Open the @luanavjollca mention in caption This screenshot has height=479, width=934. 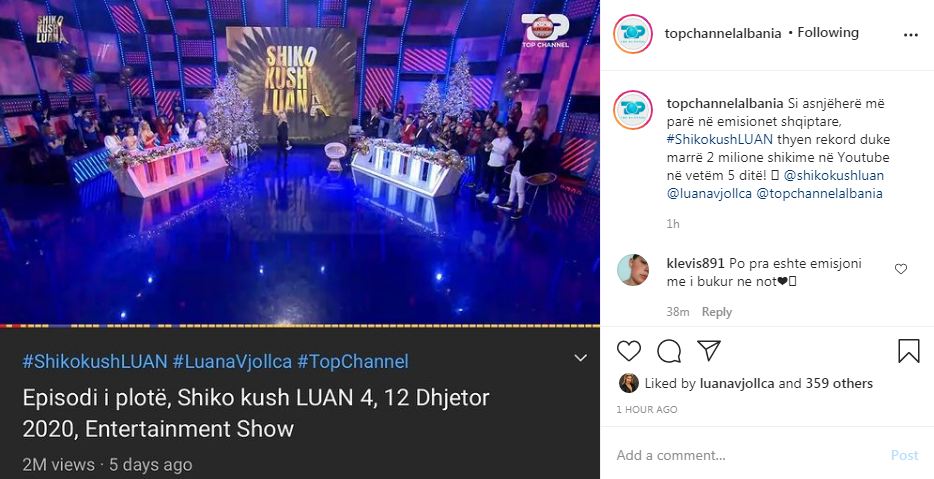coord(709,194)
